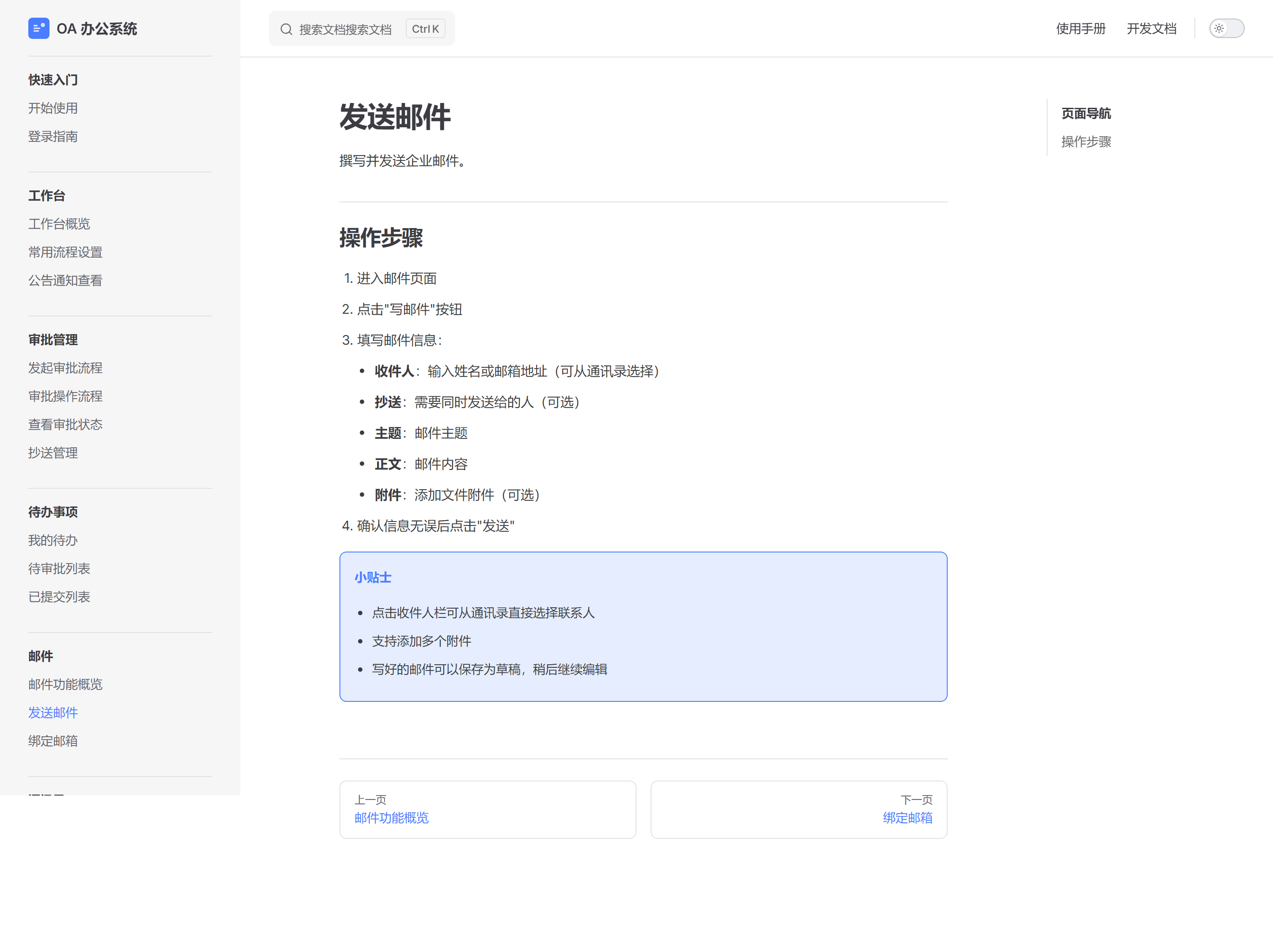Click the OA 办公系统 logo icon
Image resolution: width=1273 pixels, height=952 pixels.
38,28
